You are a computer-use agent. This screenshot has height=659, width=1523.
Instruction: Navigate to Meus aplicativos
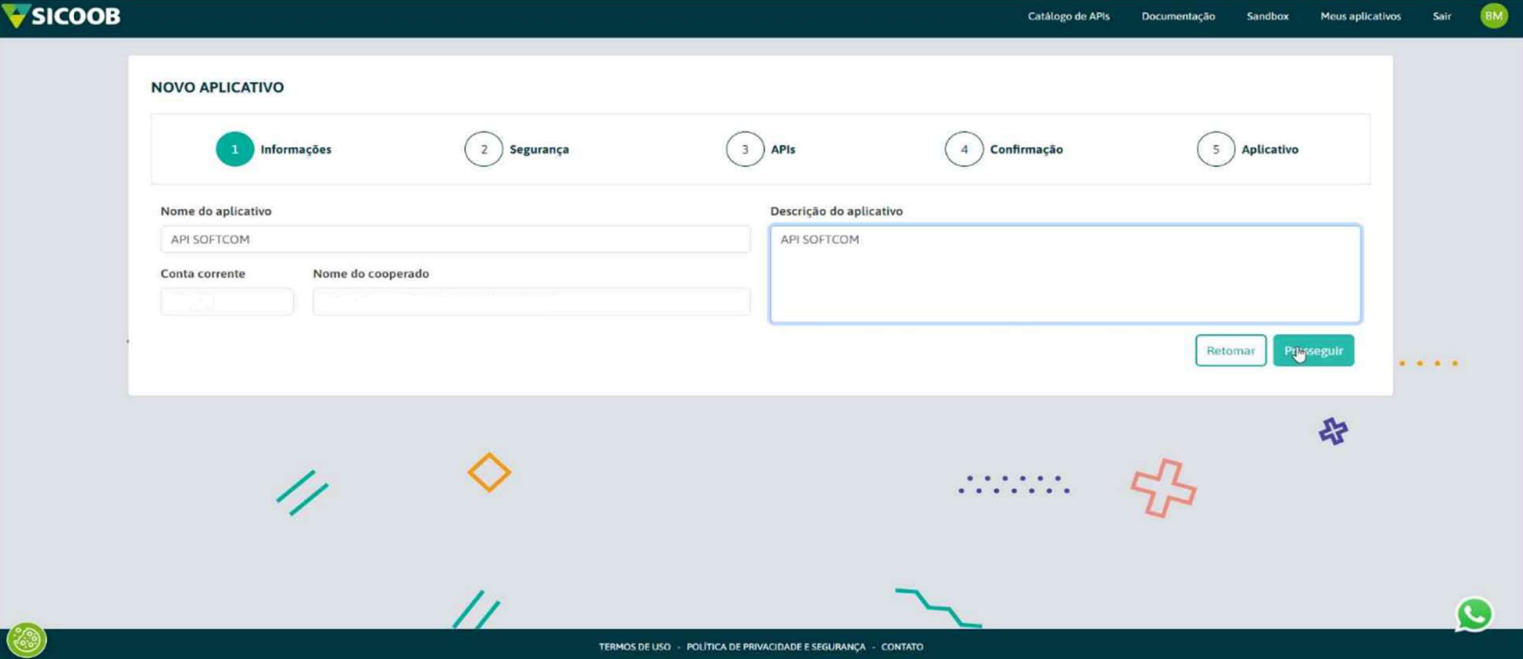pos(1360,17)
